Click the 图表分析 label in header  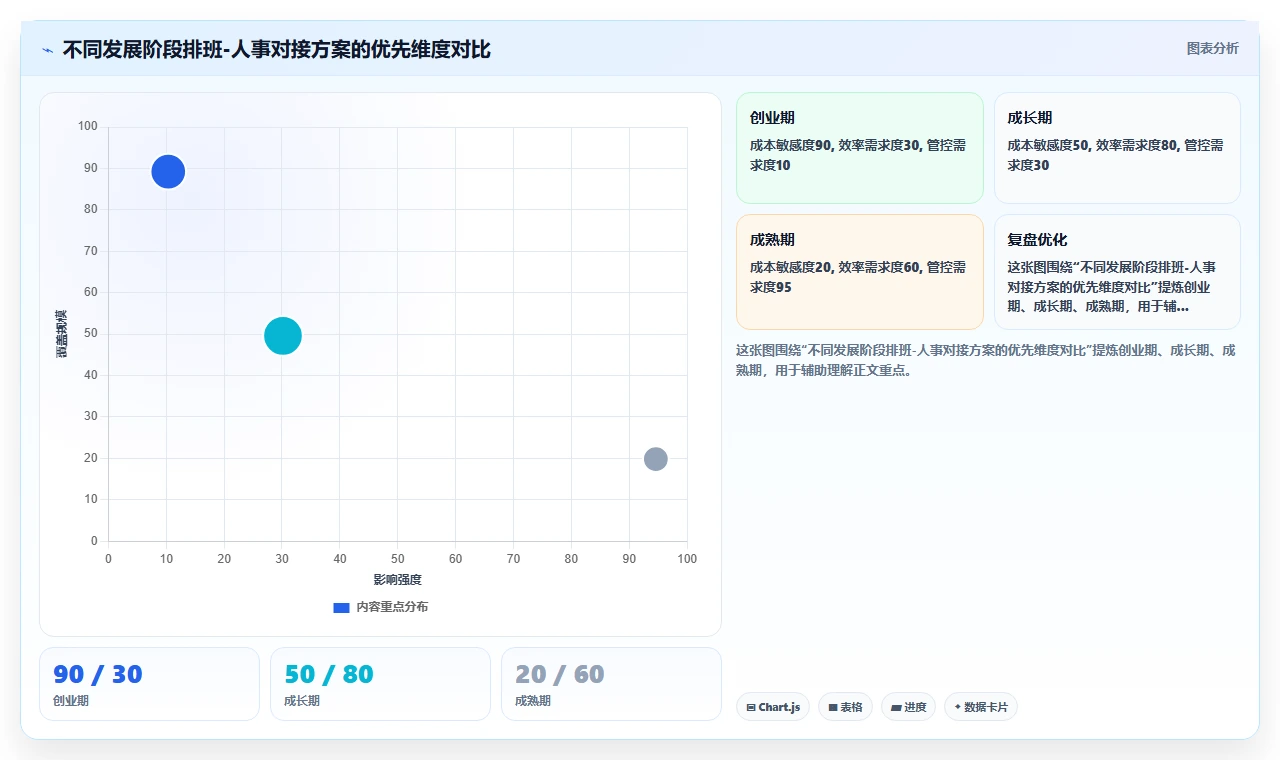[1212, 48]
